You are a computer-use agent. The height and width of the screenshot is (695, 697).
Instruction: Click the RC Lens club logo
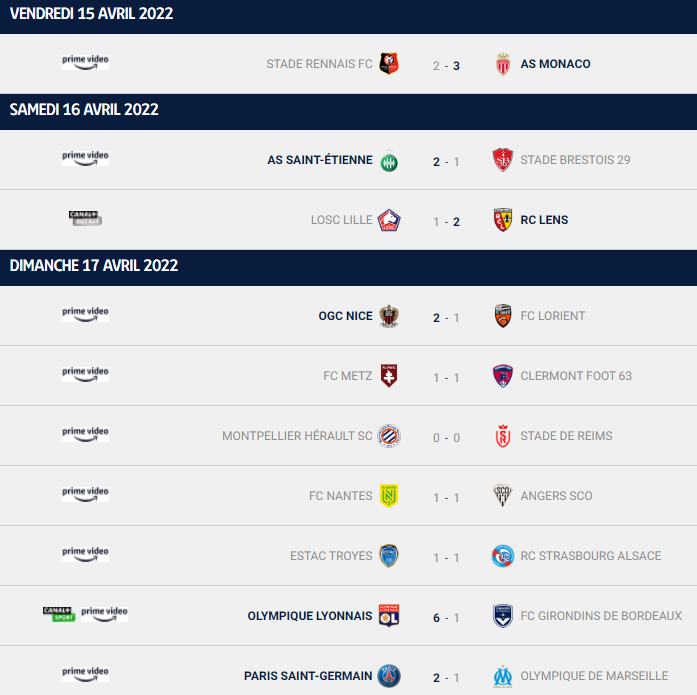tap(503, 220)
